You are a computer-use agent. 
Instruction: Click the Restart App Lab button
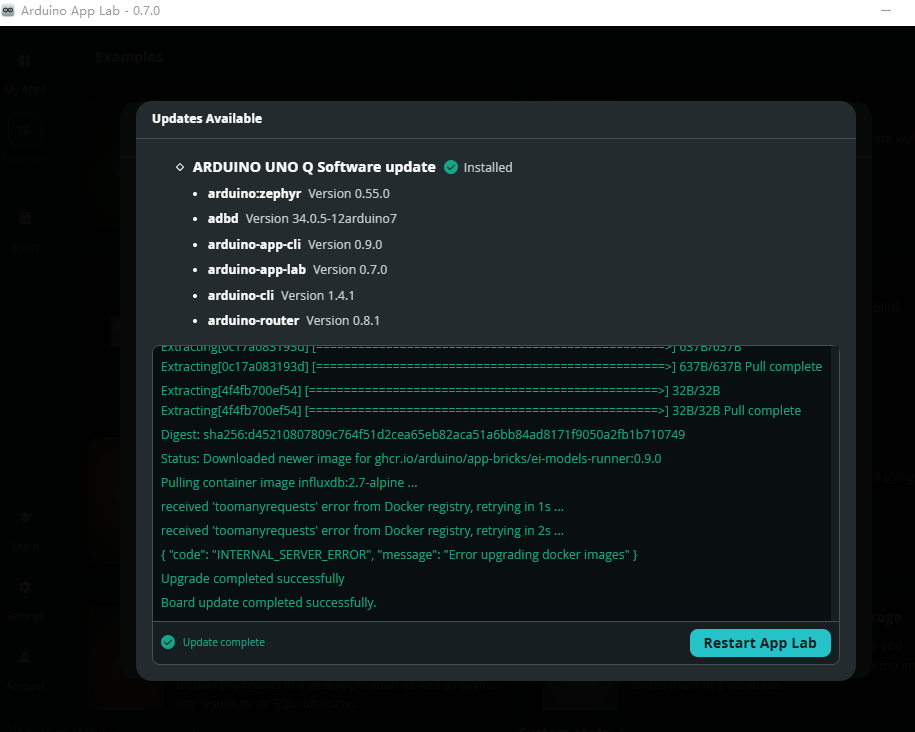pos(760,643)
